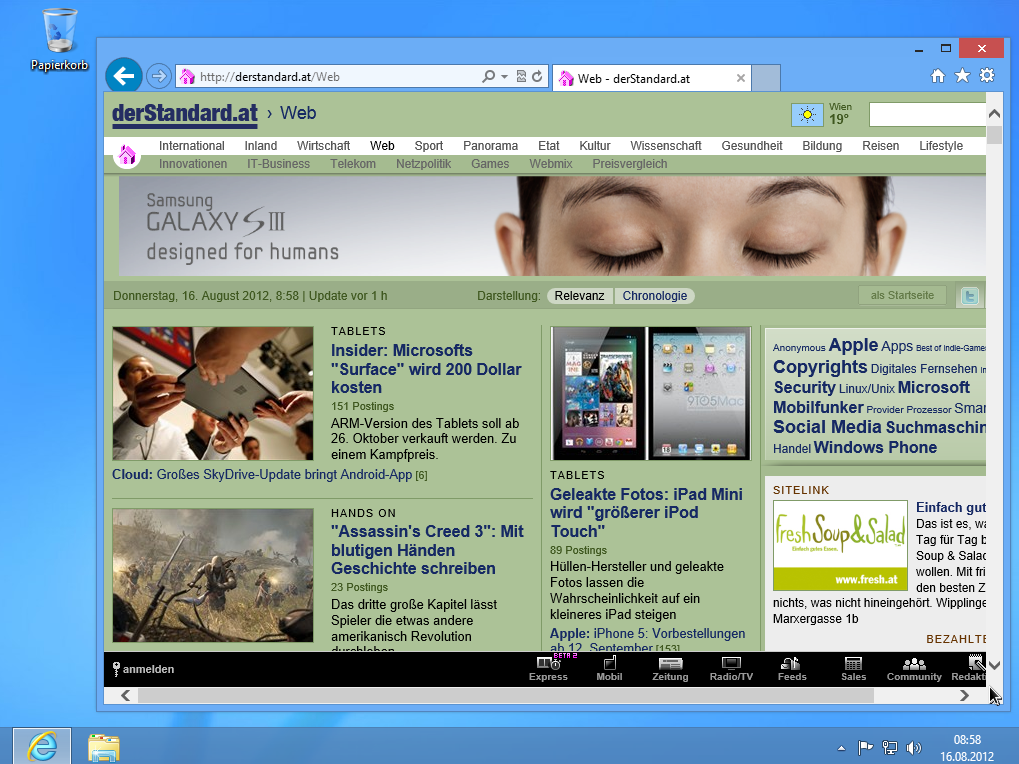Click the horizontal scrollbar right arrow

pos(964,695)
